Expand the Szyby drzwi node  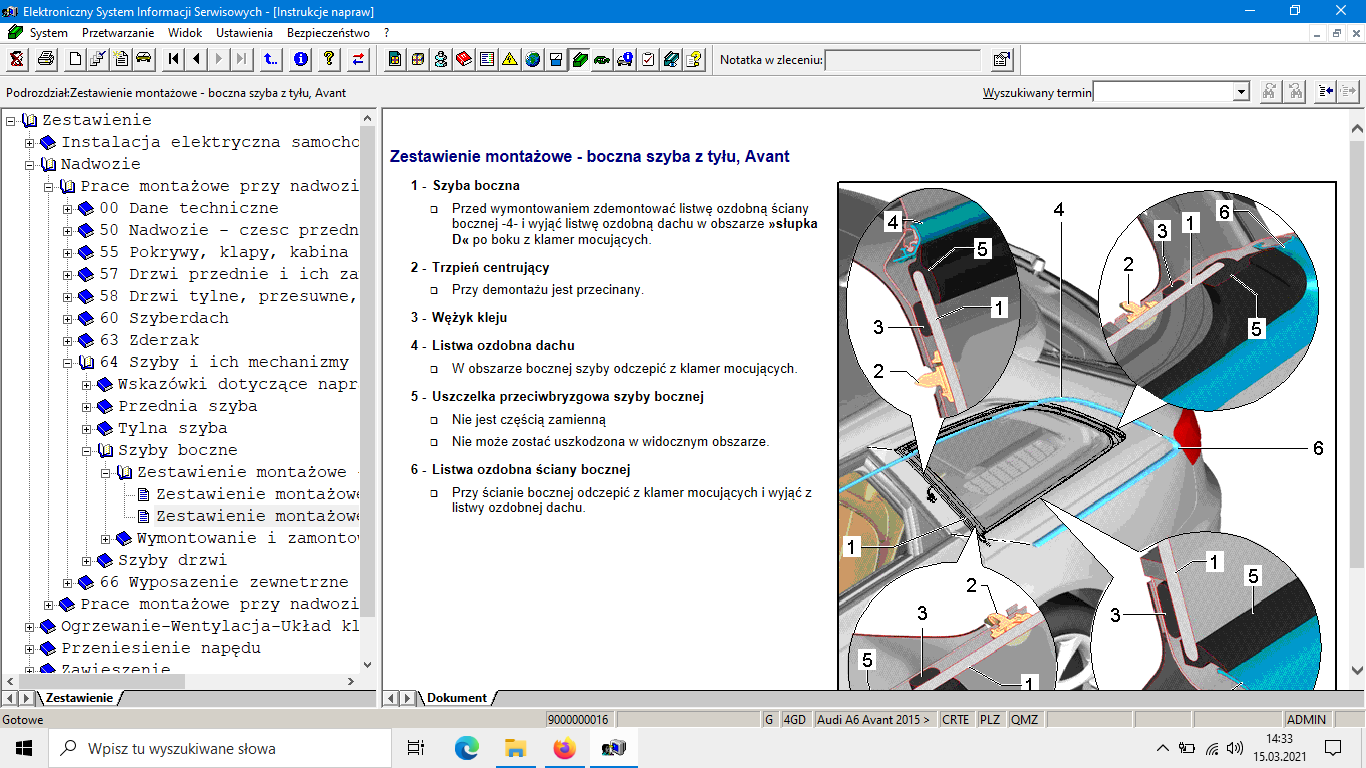[x=87, y=561]
